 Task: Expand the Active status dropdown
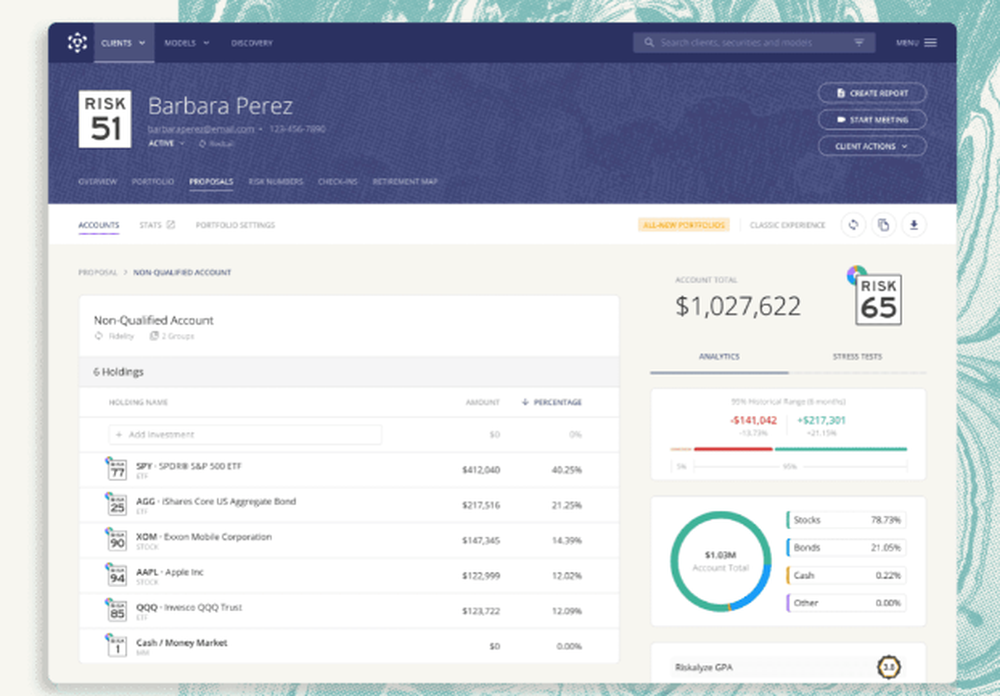point(166,144)
